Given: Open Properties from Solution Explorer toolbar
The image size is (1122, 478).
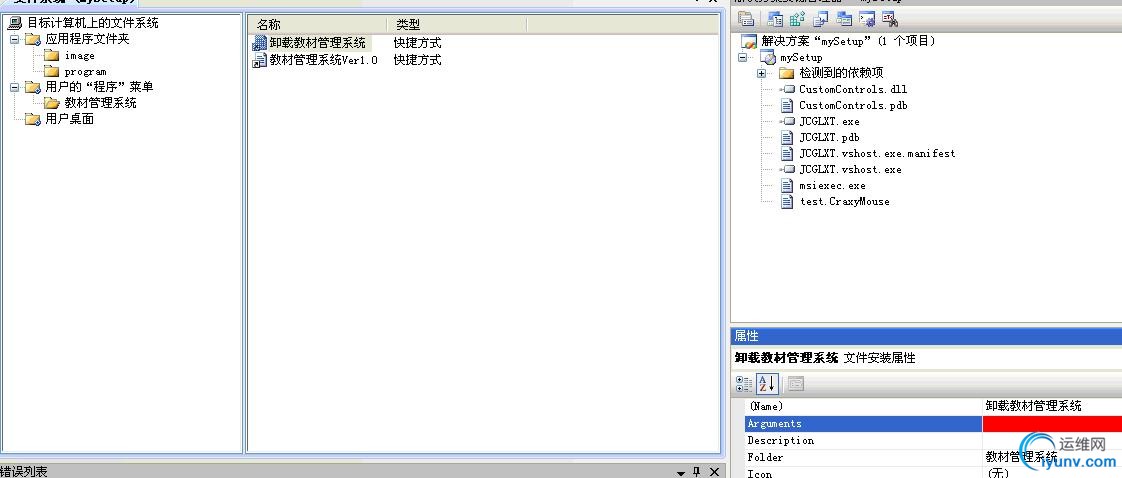Looking at the screenshot, I should point(746,19).
